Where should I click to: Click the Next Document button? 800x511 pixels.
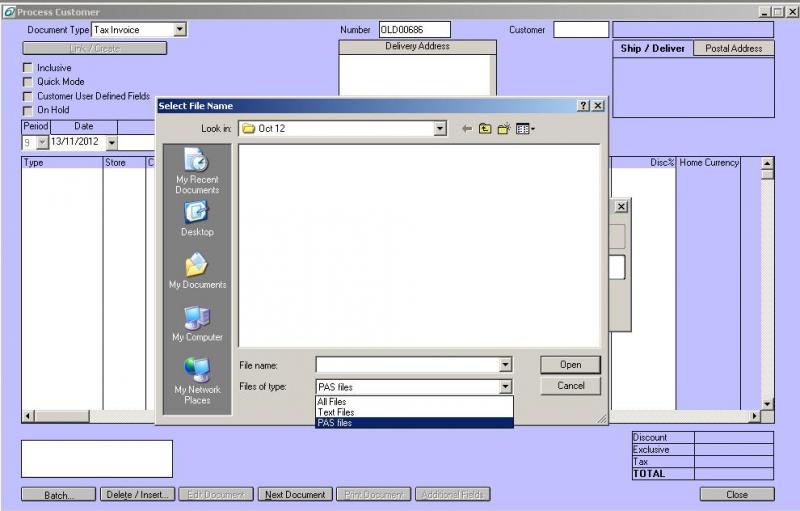click(x=295, y=494)
